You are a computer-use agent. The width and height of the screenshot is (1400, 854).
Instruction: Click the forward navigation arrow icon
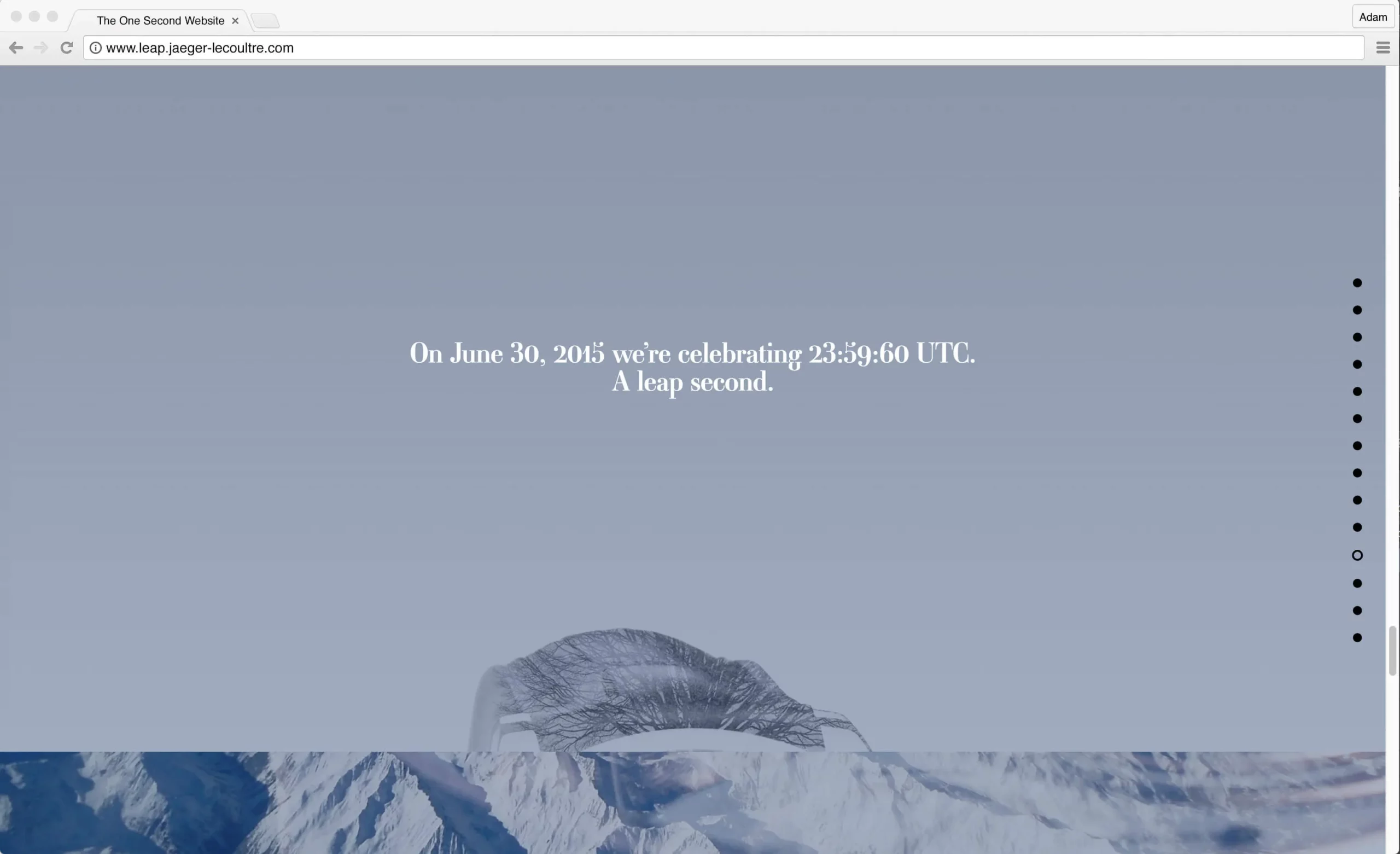click(x=40, y=47)
